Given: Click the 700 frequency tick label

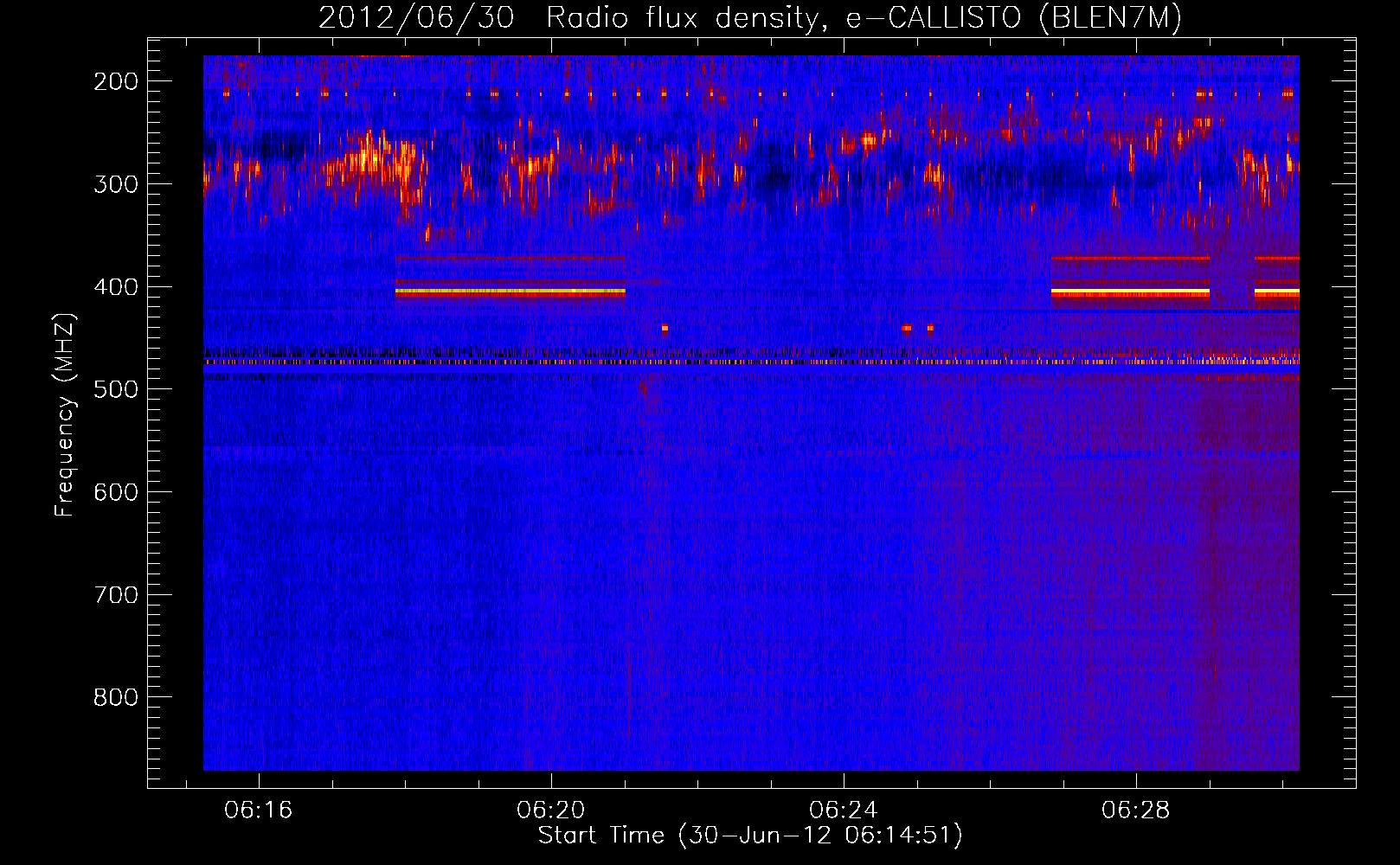Looking at the screenshot, I should [116, 595].
